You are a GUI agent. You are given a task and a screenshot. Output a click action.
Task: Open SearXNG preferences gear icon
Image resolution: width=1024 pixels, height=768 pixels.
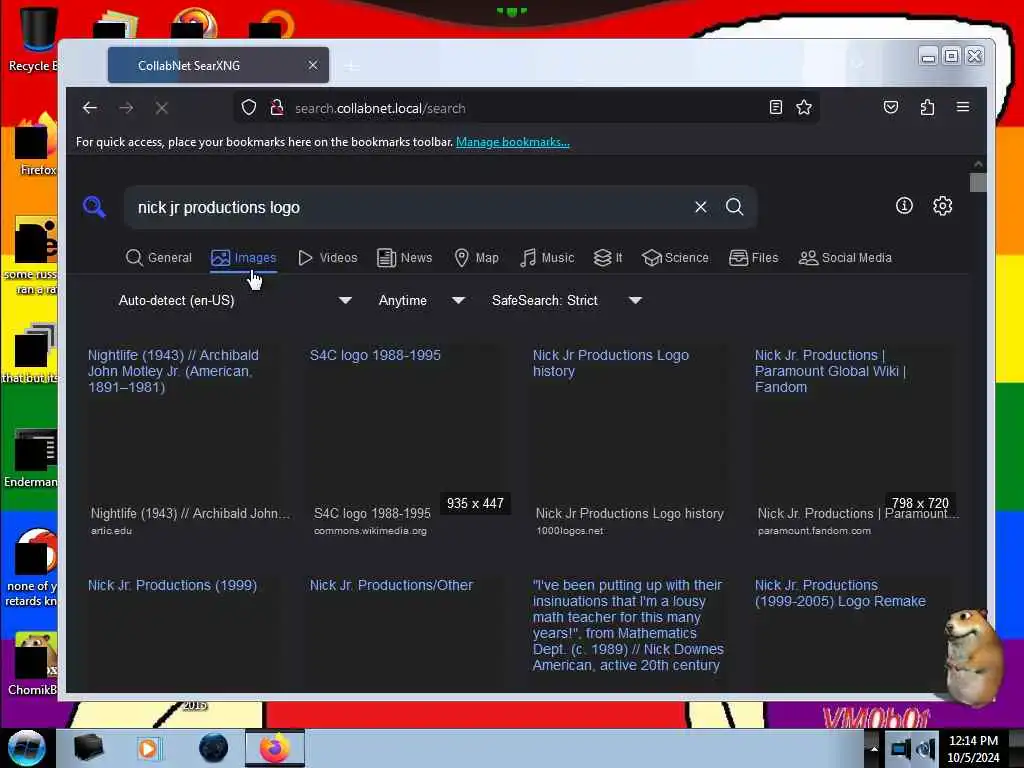click(x=942, y=206)
